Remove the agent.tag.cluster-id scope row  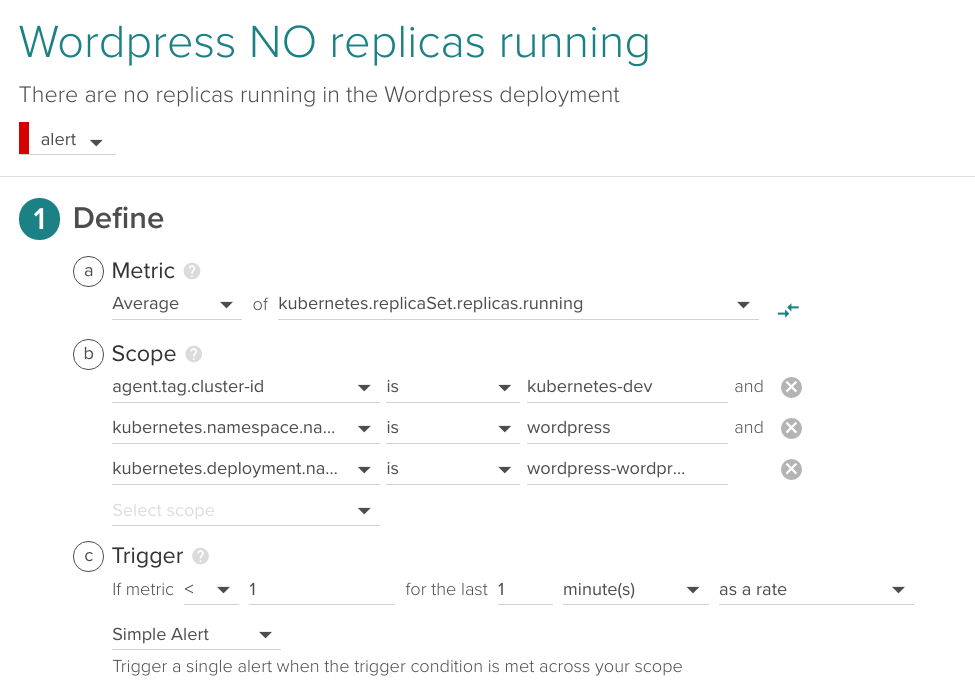[x=791, y=387]
